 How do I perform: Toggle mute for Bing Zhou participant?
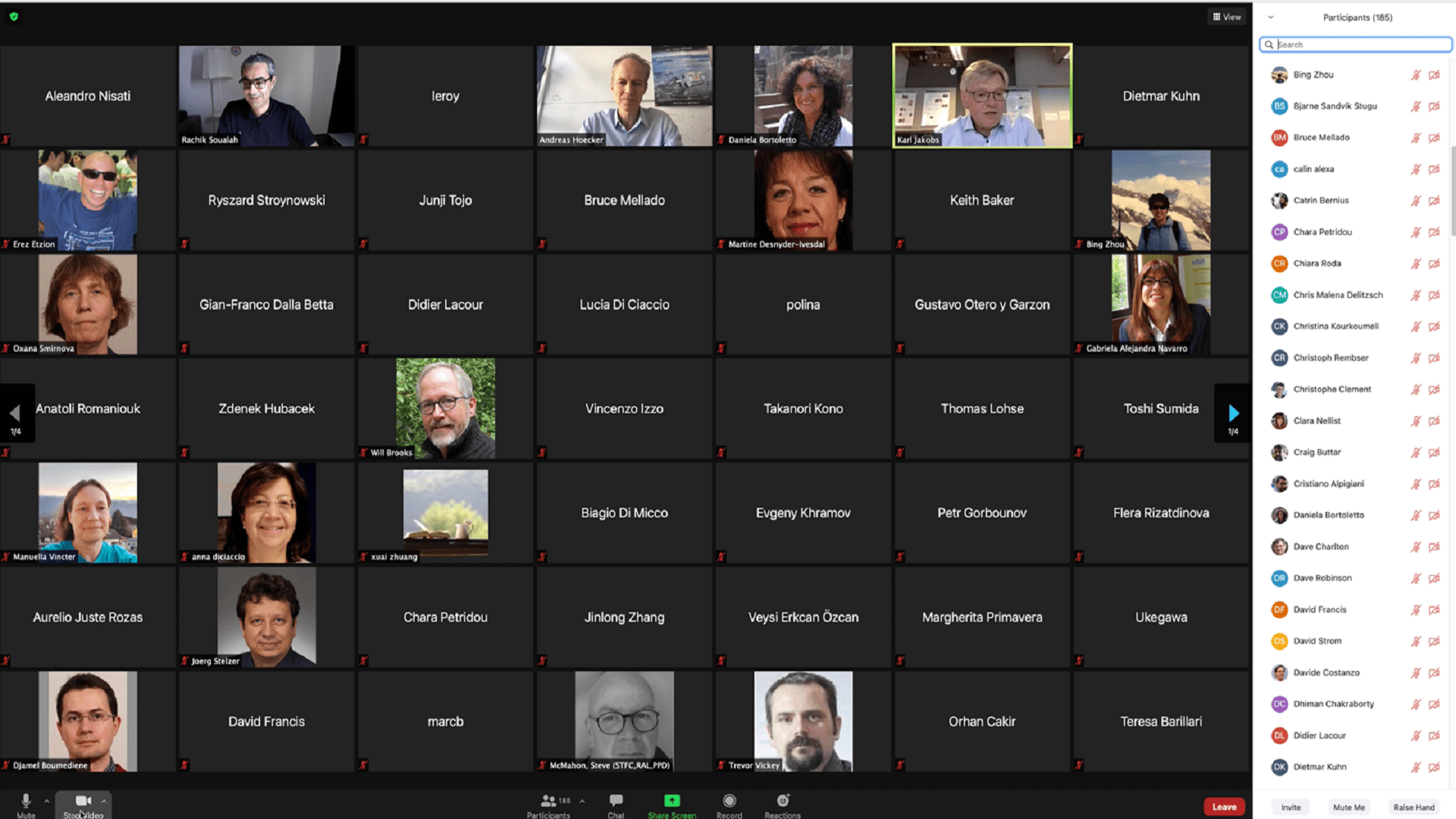1413,74
